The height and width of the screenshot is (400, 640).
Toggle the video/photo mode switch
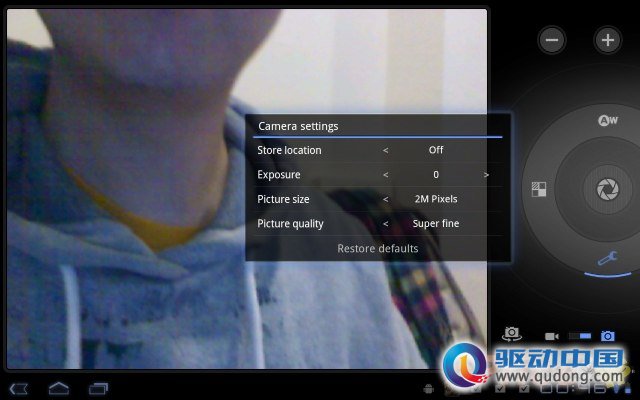click(x=580, y=336)
